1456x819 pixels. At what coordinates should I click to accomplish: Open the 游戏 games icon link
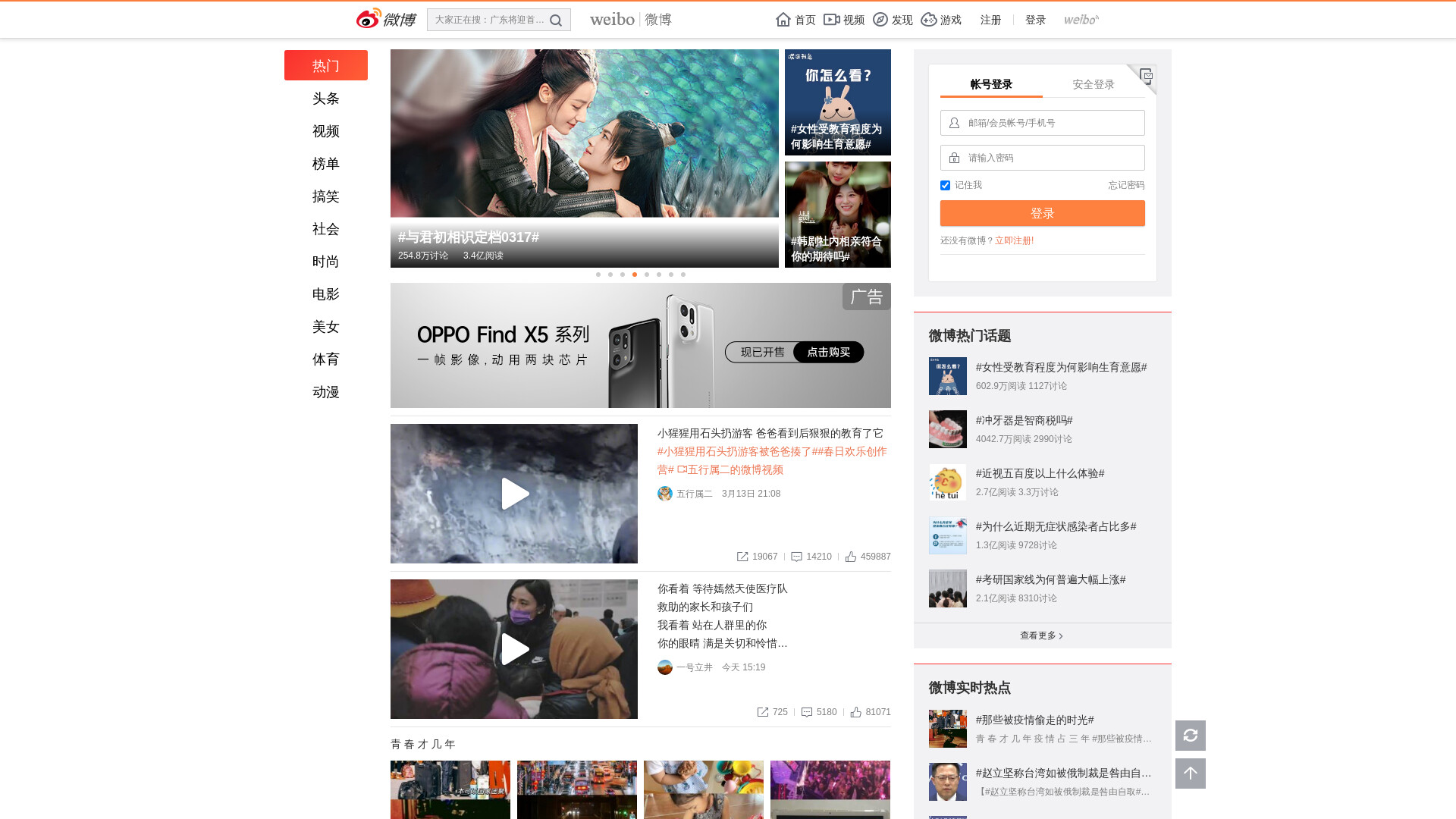pyautogui.click(x=941, y=20)
